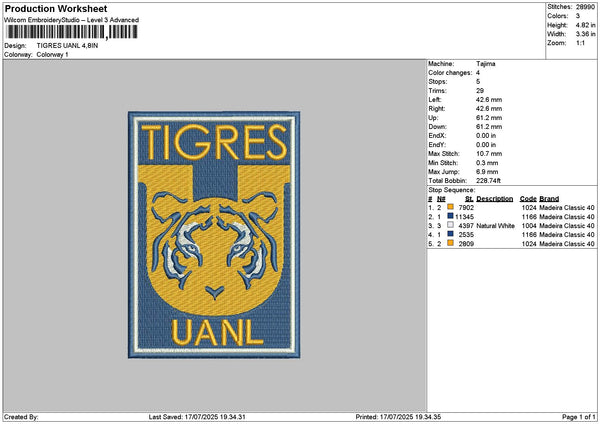
Task: Click the 'Stop Sequence:' heading
Action: [452, 190]
